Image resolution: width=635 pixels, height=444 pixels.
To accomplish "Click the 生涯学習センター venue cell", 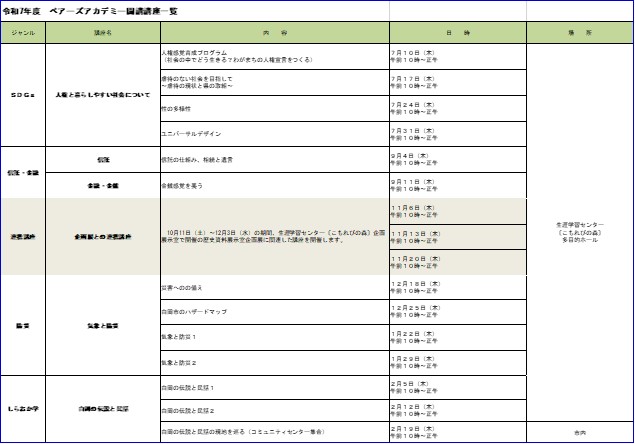I will point(580,232).
